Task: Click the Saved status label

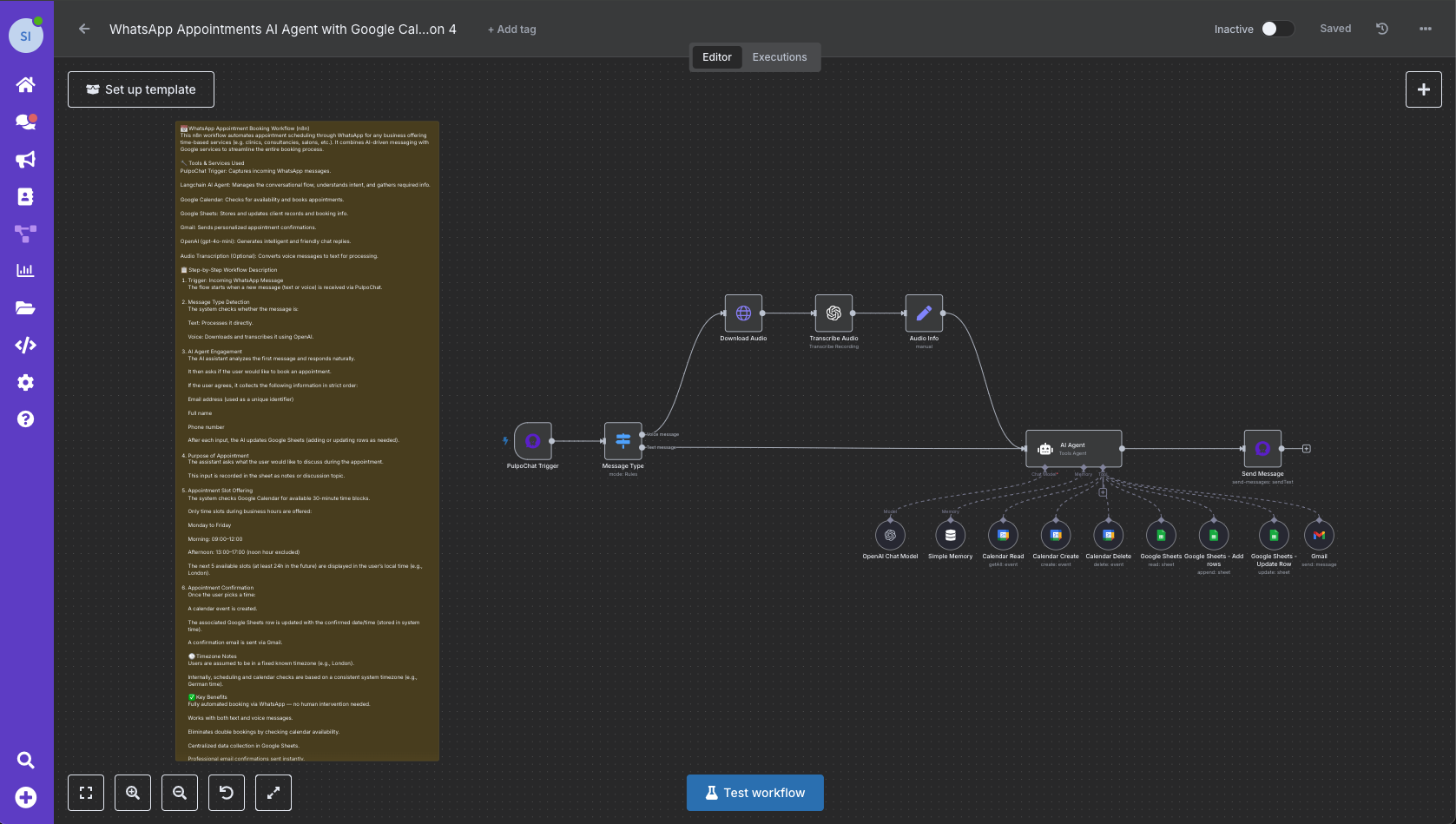Action: tap(1335, 29)
